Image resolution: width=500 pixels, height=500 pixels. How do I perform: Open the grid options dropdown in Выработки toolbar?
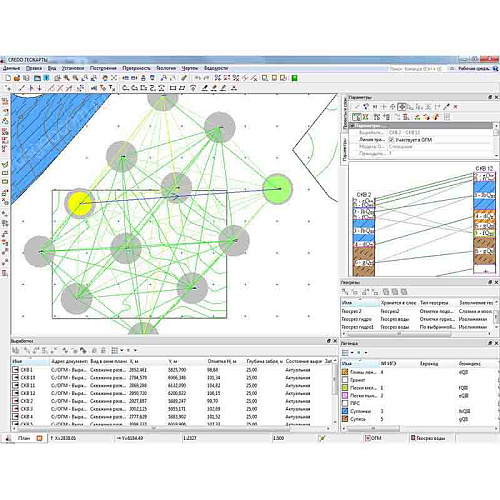(x=122, y=350)
